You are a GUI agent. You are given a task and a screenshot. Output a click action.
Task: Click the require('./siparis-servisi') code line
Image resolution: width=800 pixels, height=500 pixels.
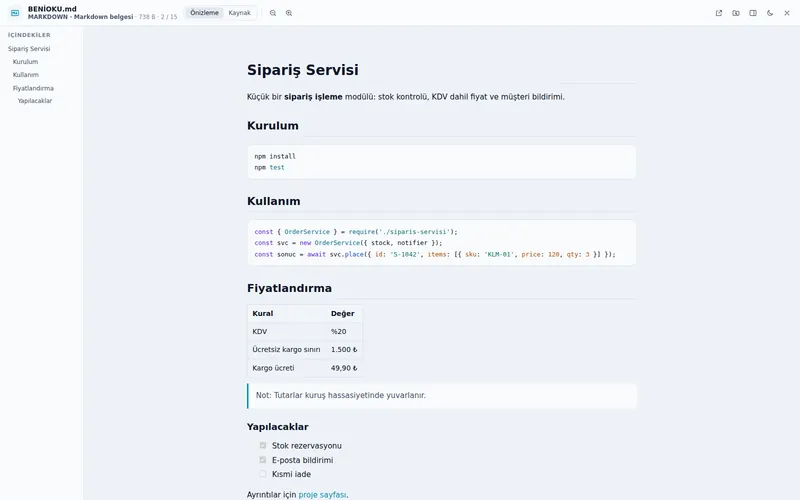click(356, 232)
